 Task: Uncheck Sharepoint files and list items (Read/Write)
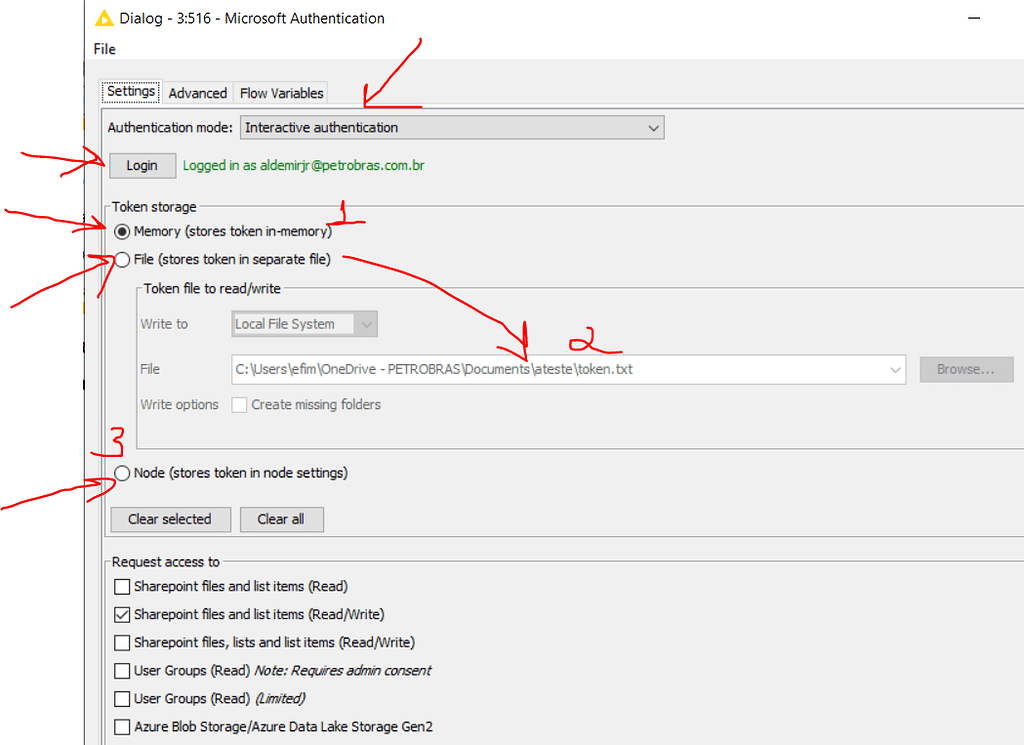click(122, 614)
